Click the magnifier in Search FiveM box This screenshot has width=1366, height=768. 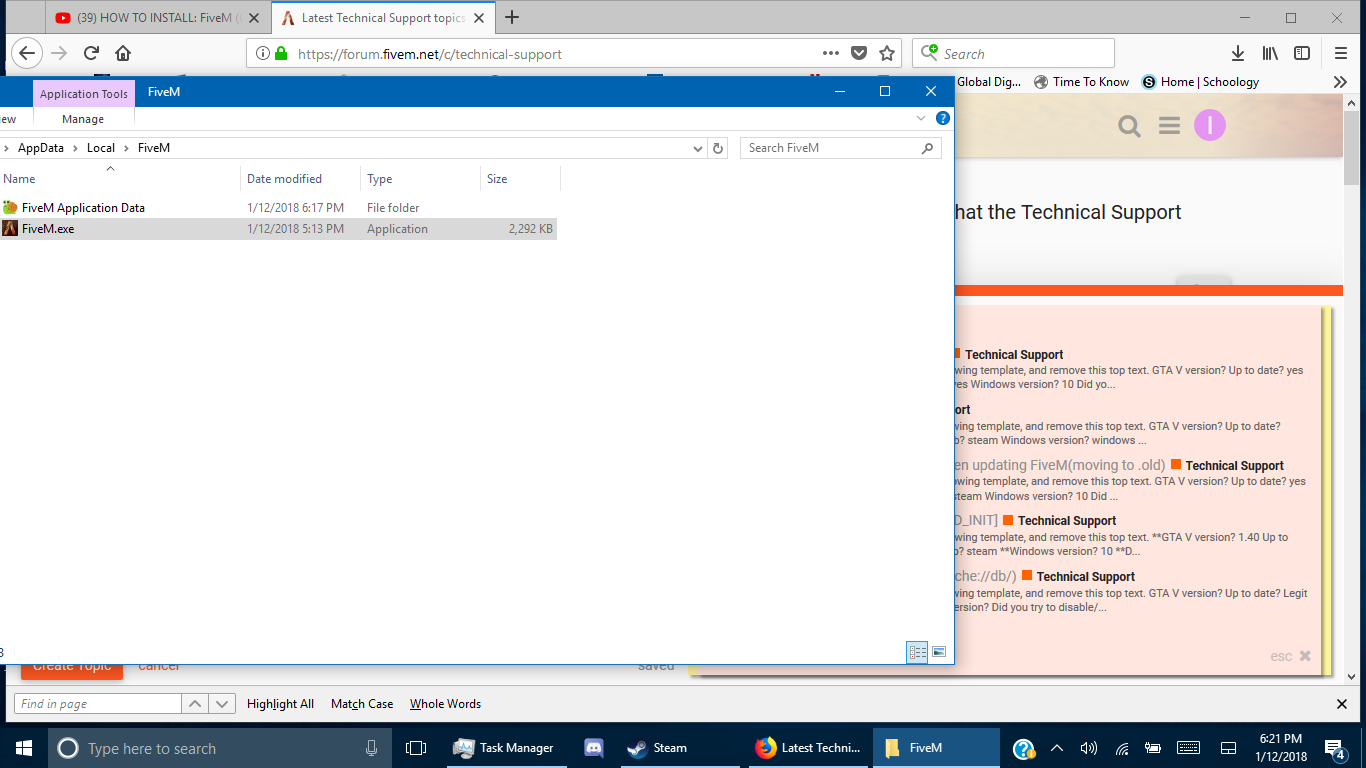[927, 148]
